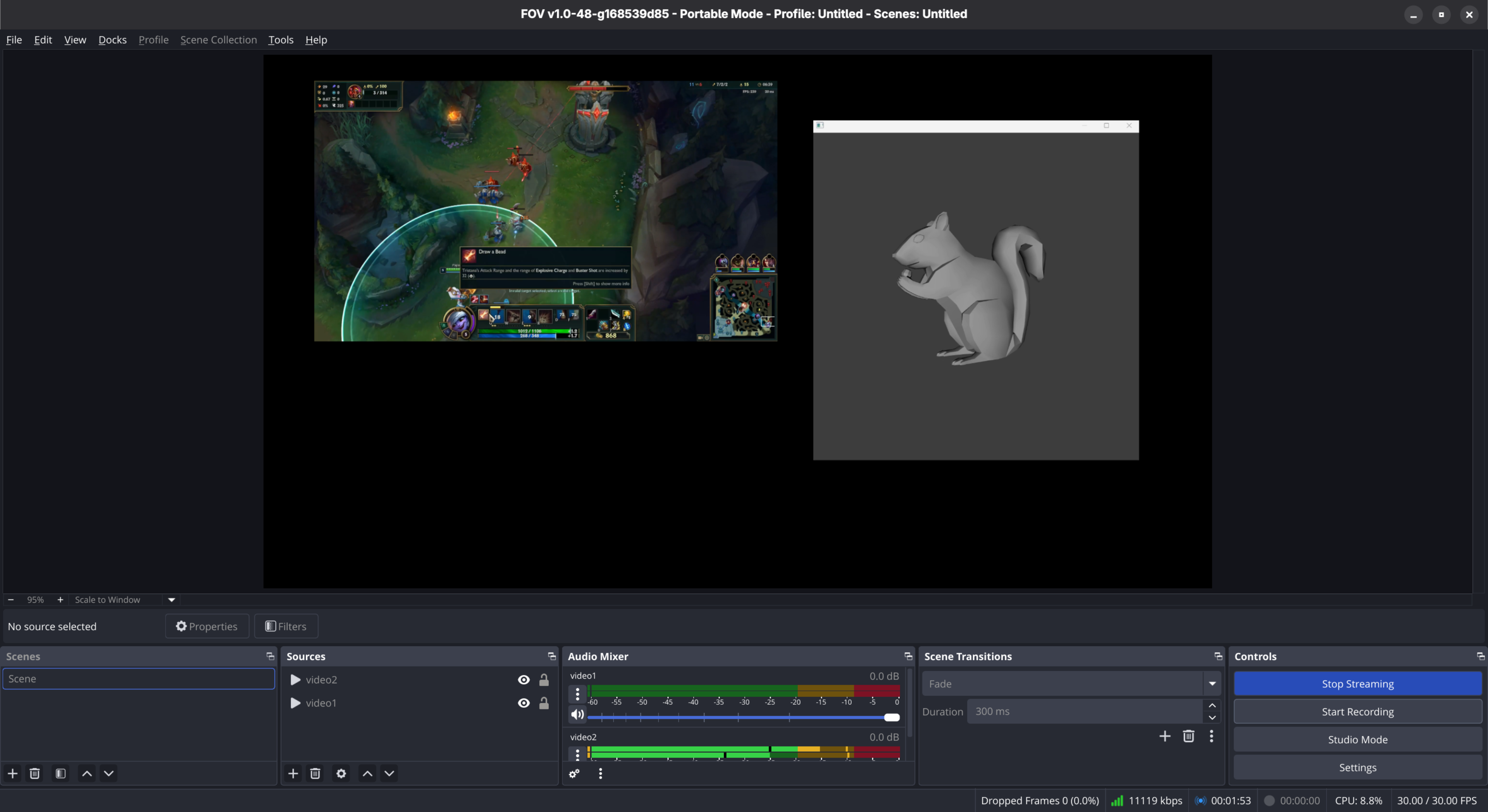Open scene filters icon in Scenes toolbar
The image size is (1488, 812).
tap(61, 773)
